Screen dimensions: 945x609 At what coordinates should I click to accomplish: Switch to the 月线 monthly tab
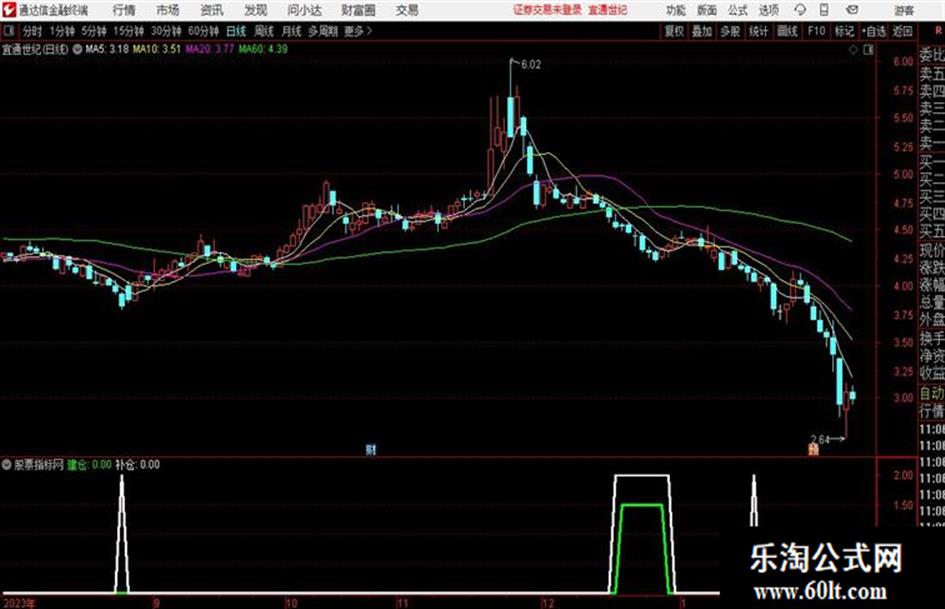pos(292,31)
